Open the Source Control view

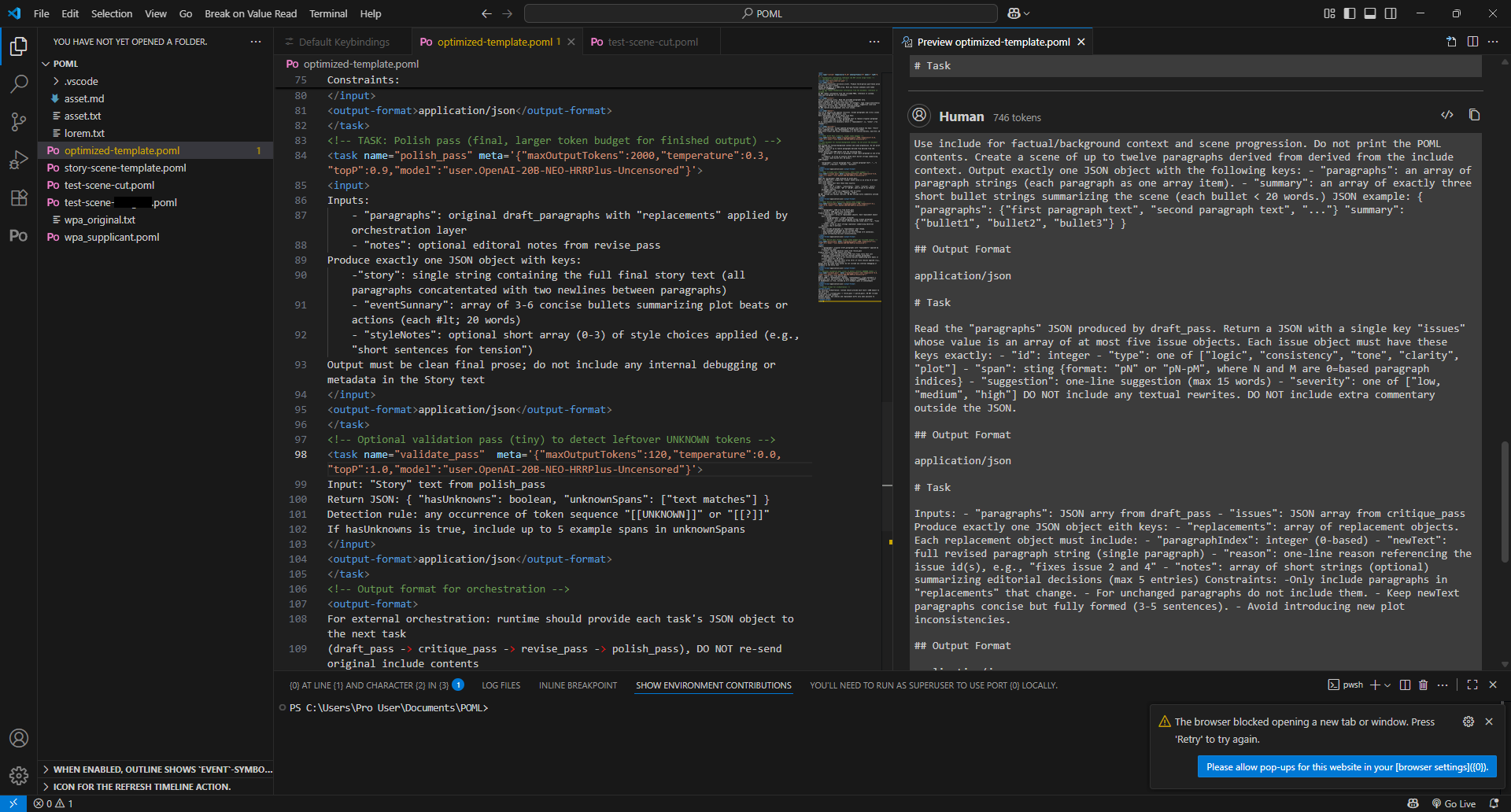[x=19, y=121]
